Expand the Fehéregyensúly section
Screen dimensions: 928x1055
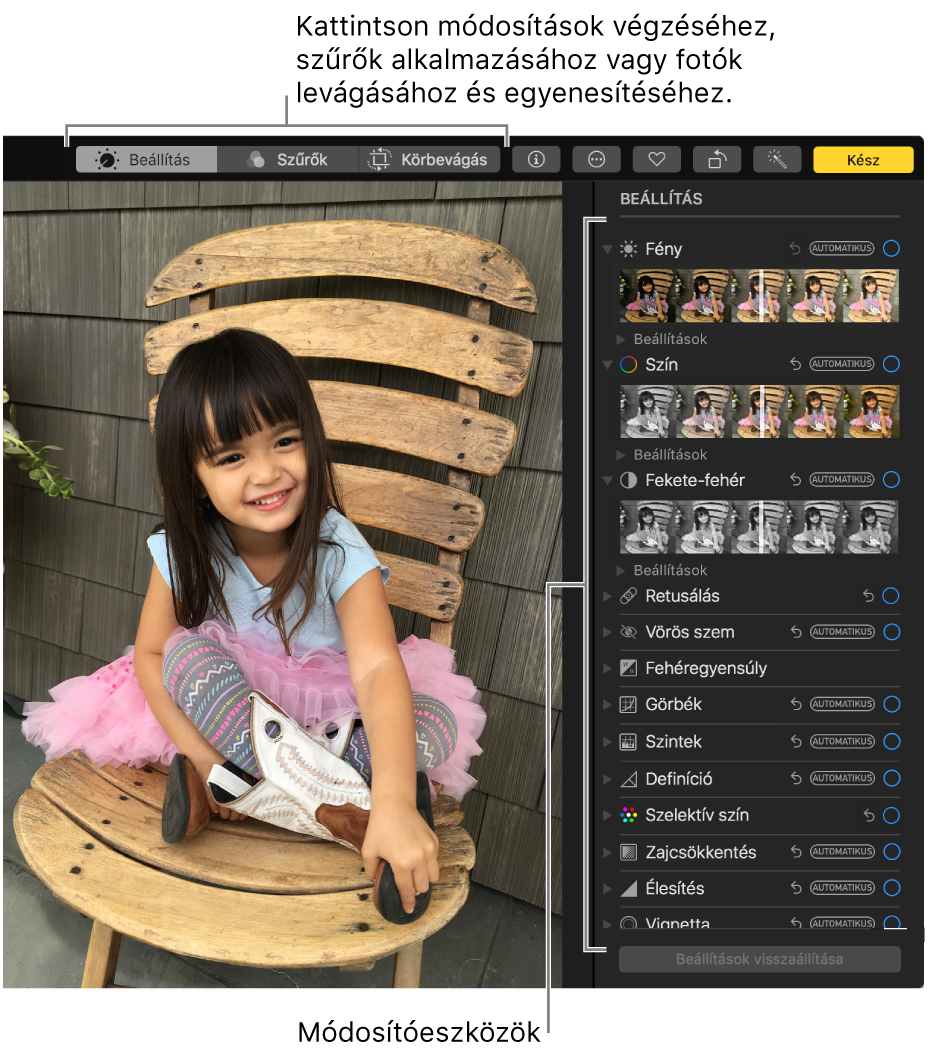pyautogui.click(x=607, y=668)
